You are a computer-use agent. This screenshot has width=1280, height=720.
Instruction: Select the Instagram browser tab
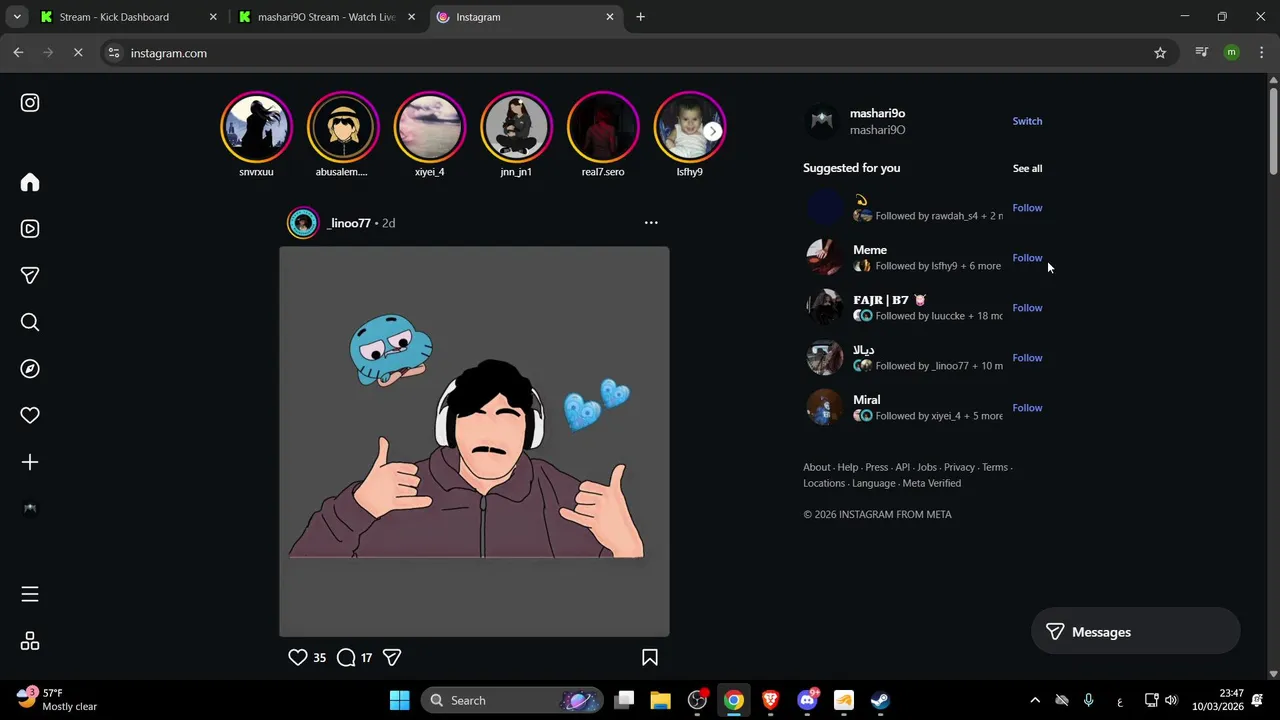point(525,17)
